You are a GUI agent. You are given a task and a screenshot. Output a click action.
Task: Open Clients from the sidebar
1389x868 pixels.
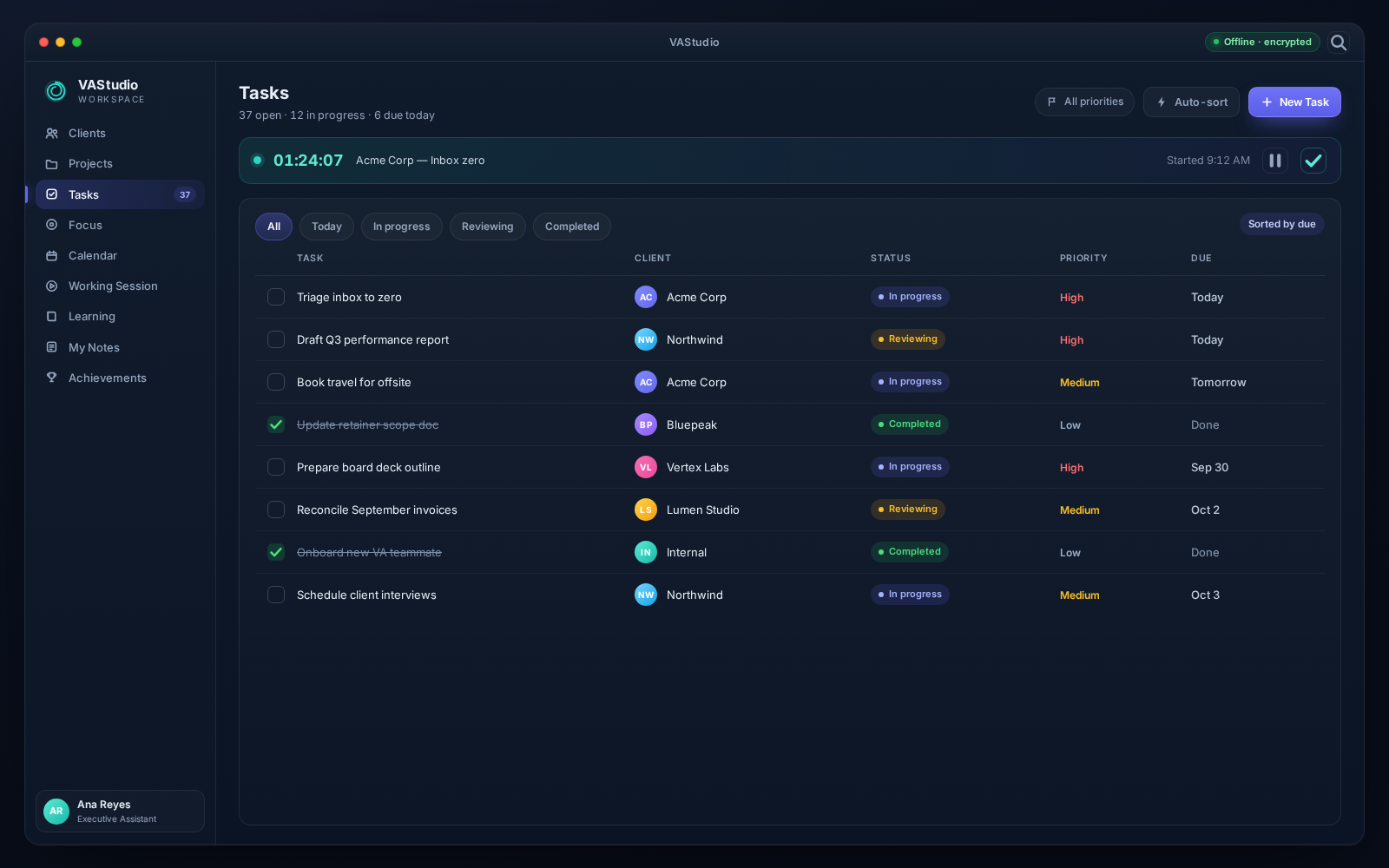120,134
